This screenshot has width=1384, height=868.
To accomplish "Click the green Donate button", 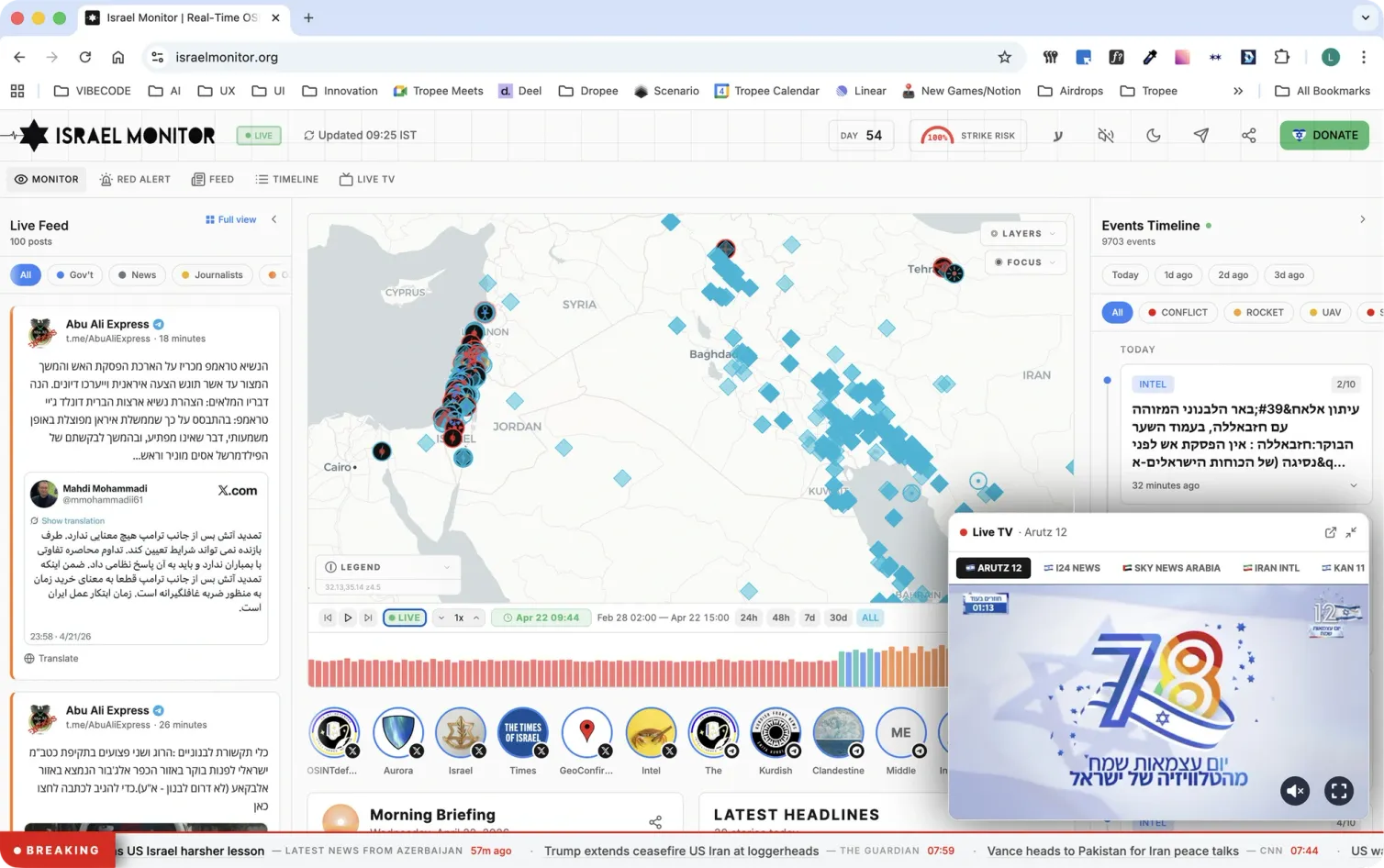I will (1324, 135).
